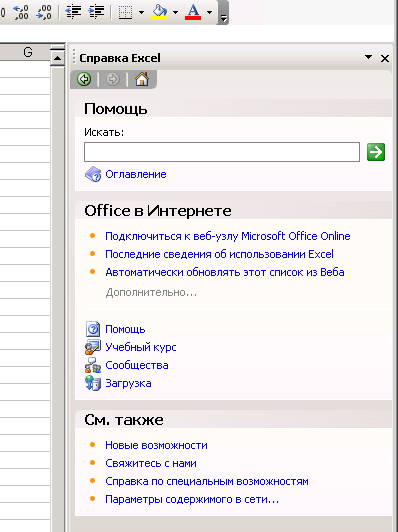
Task: Apply the red Font Color button
Action: [x=193, y=13]
